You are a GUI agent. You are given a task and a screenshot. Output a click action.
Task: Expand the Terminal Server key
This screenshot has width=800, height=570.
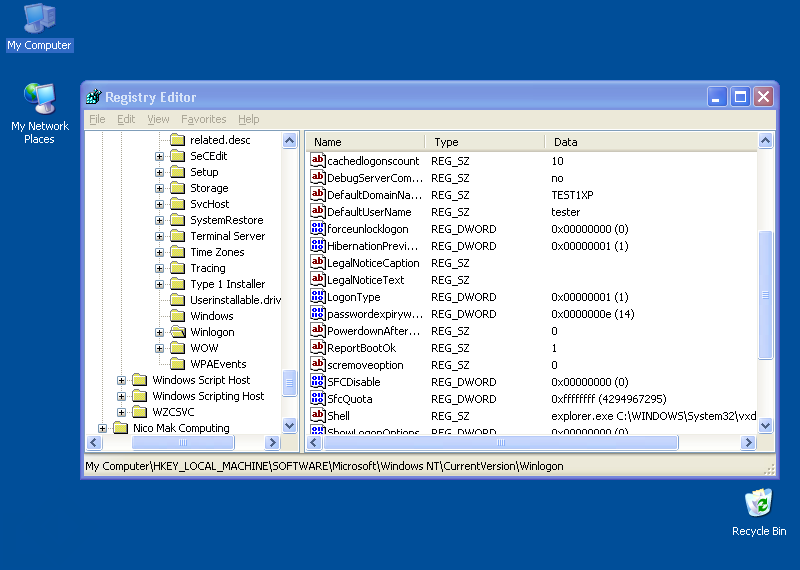click(x=159, y=236)
